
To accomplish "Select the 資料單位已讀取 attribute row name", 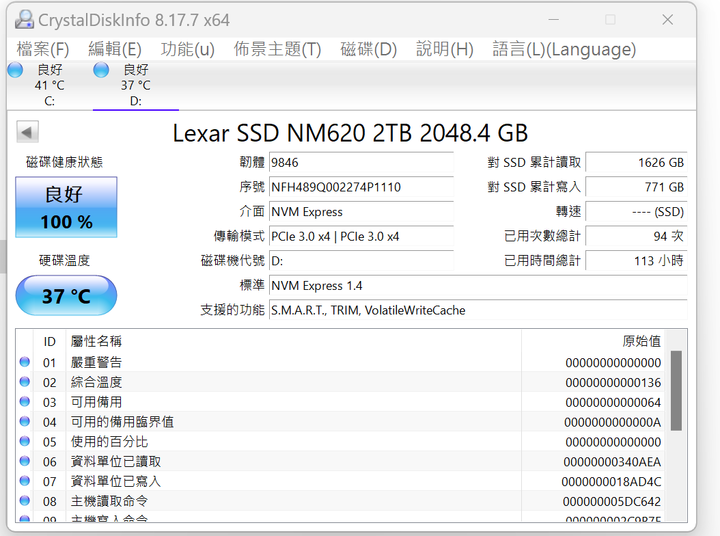I will coord(116,461).
